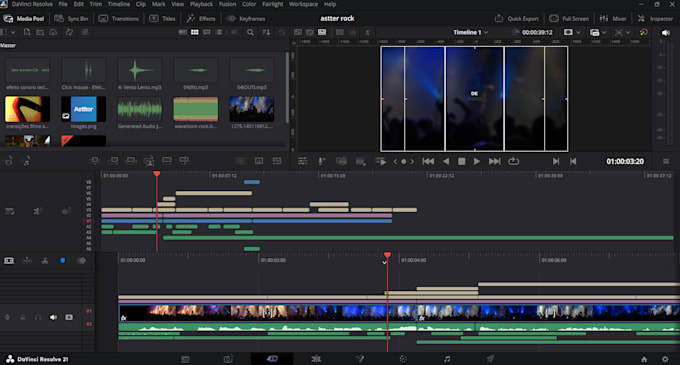Open the Sync Bin panel

72,19
